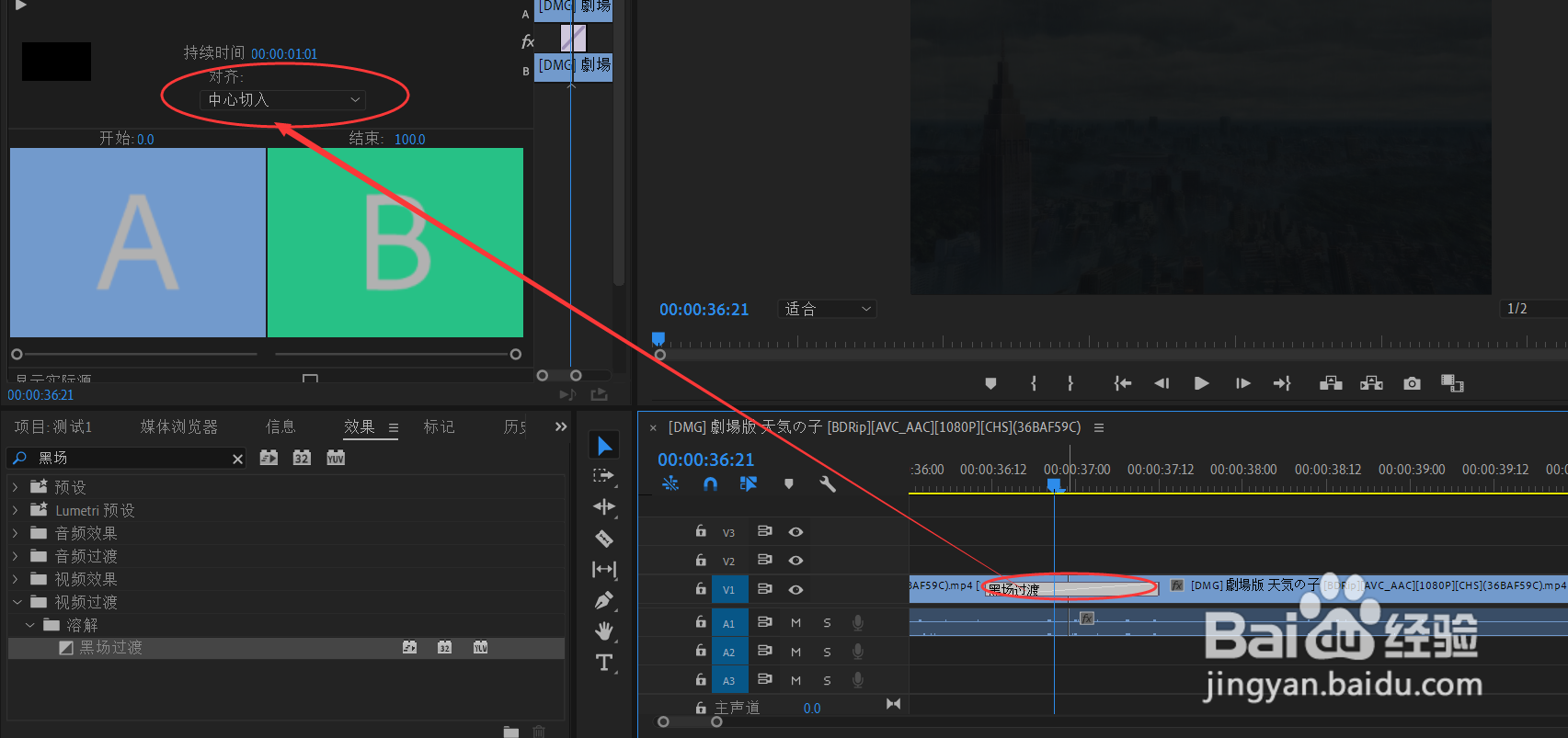The height and width of the screenshot is (738, 1568).
Task: Collapse the 溶解 folder
Action: point(30,625)
